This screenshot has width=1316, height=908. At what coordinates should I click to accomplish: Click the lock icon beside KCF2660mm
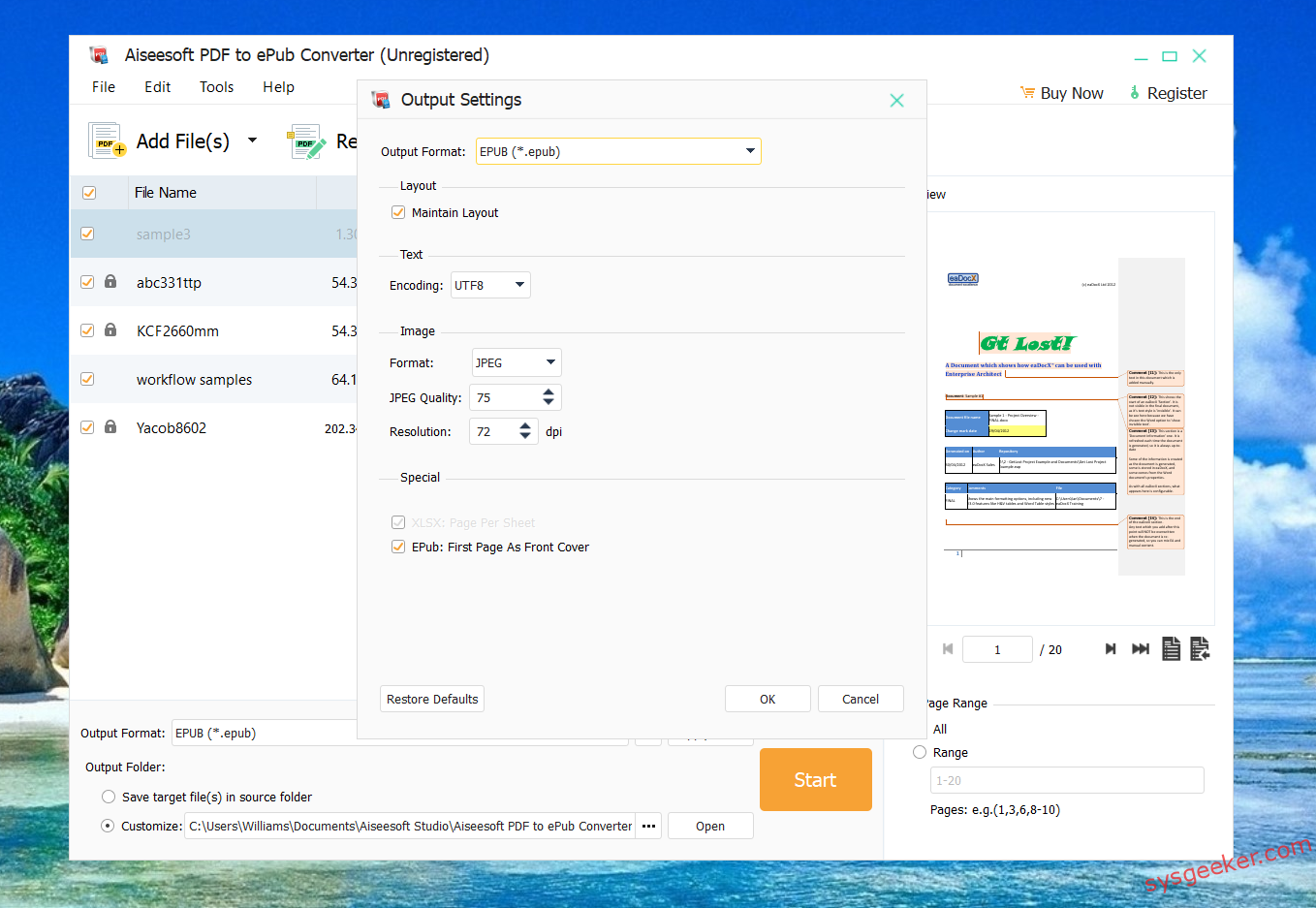(110, 330)
